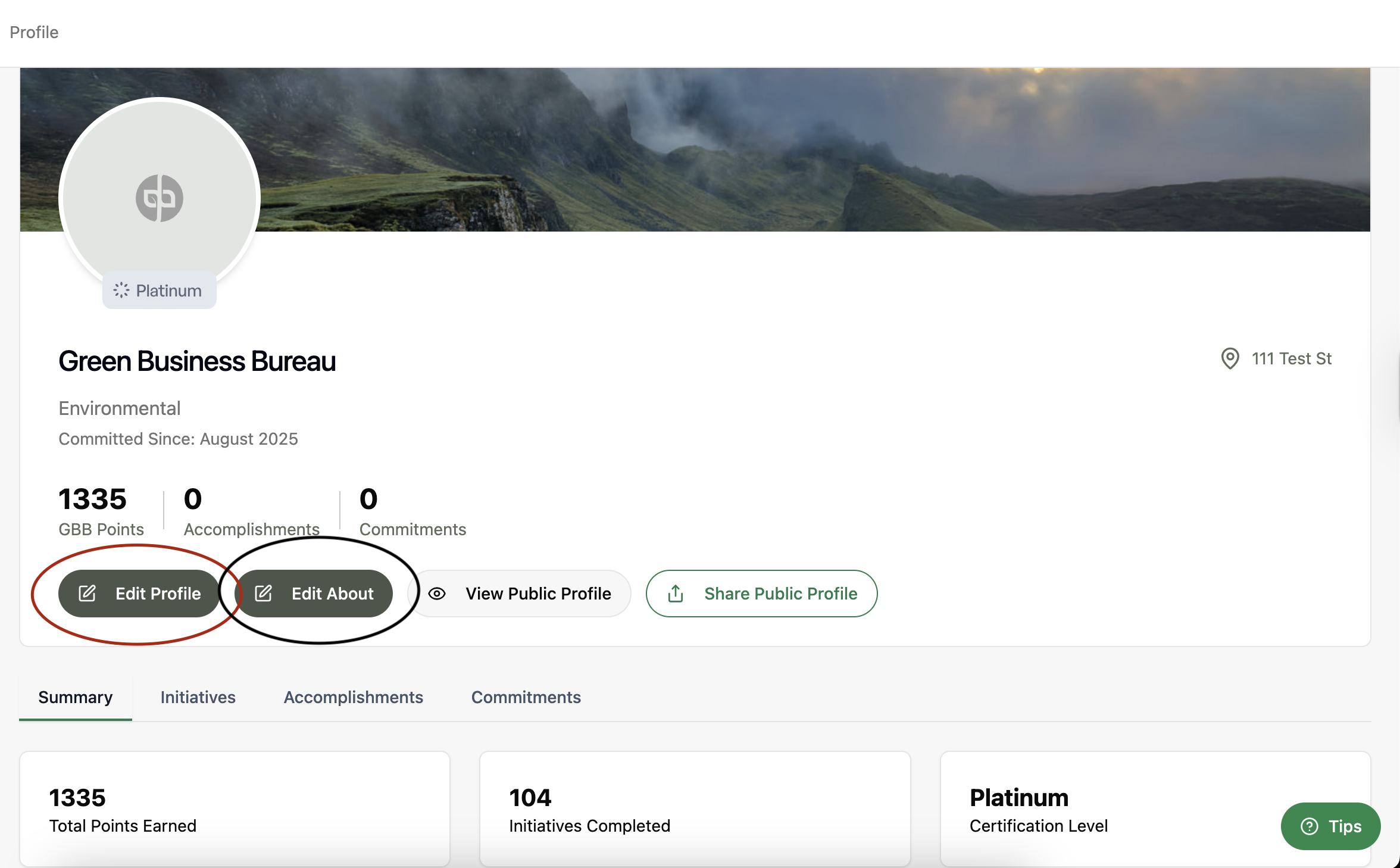Click the Edit Profile pencil icon

click(x=87, y=594)
